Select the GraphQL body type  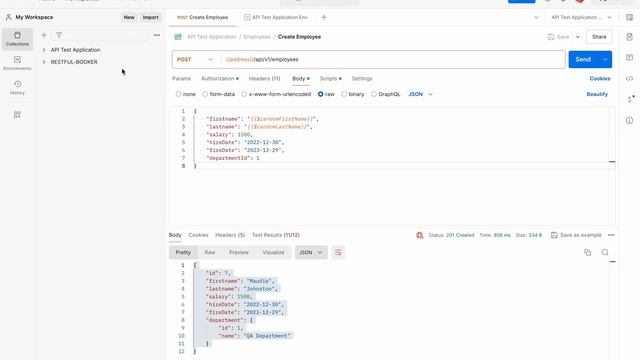[374, 94]
